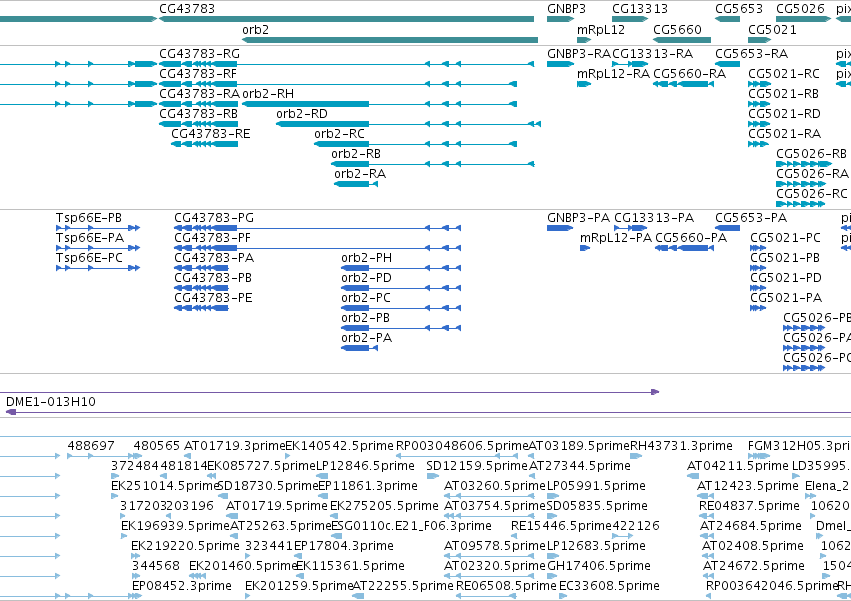Click EST ESG0110c.E21_F06.3prime
This screenshot has width=851, height=601.
411,526
